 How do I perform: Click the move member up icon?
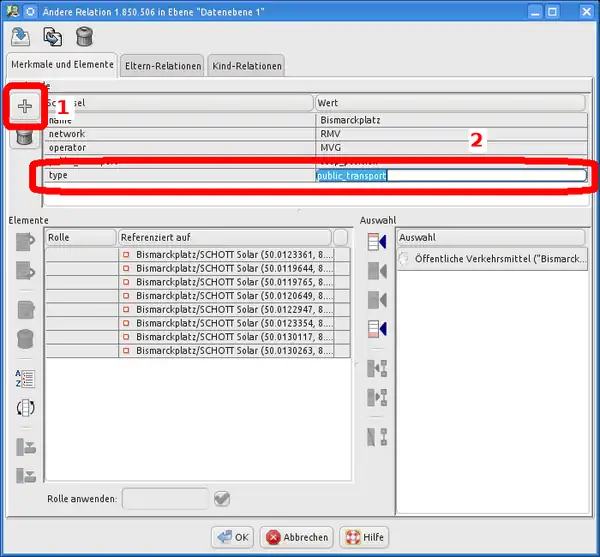click(25, 241)
